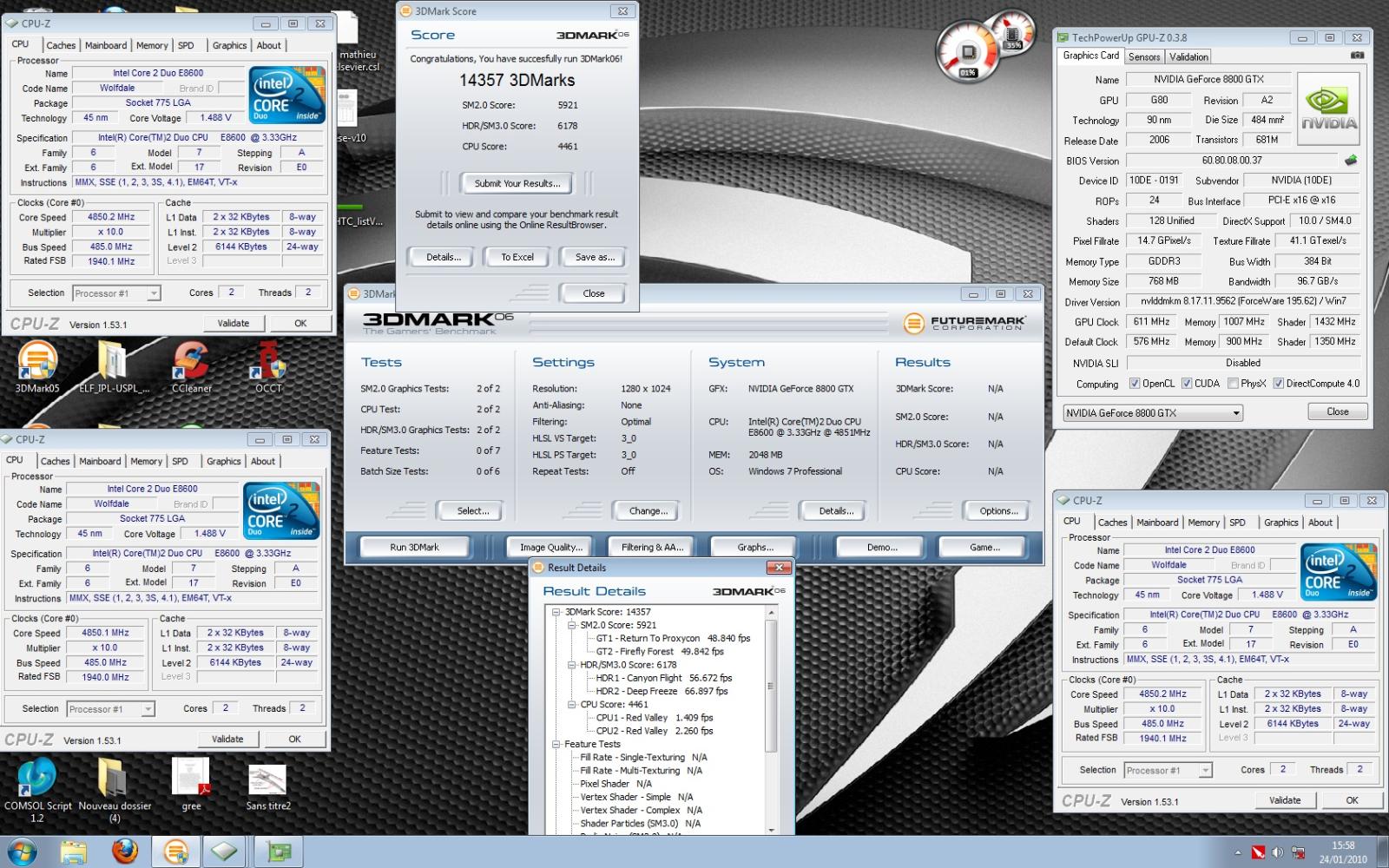
Task: Click the GPU-Z screenshot camera icon
Action: [1357, 56]
